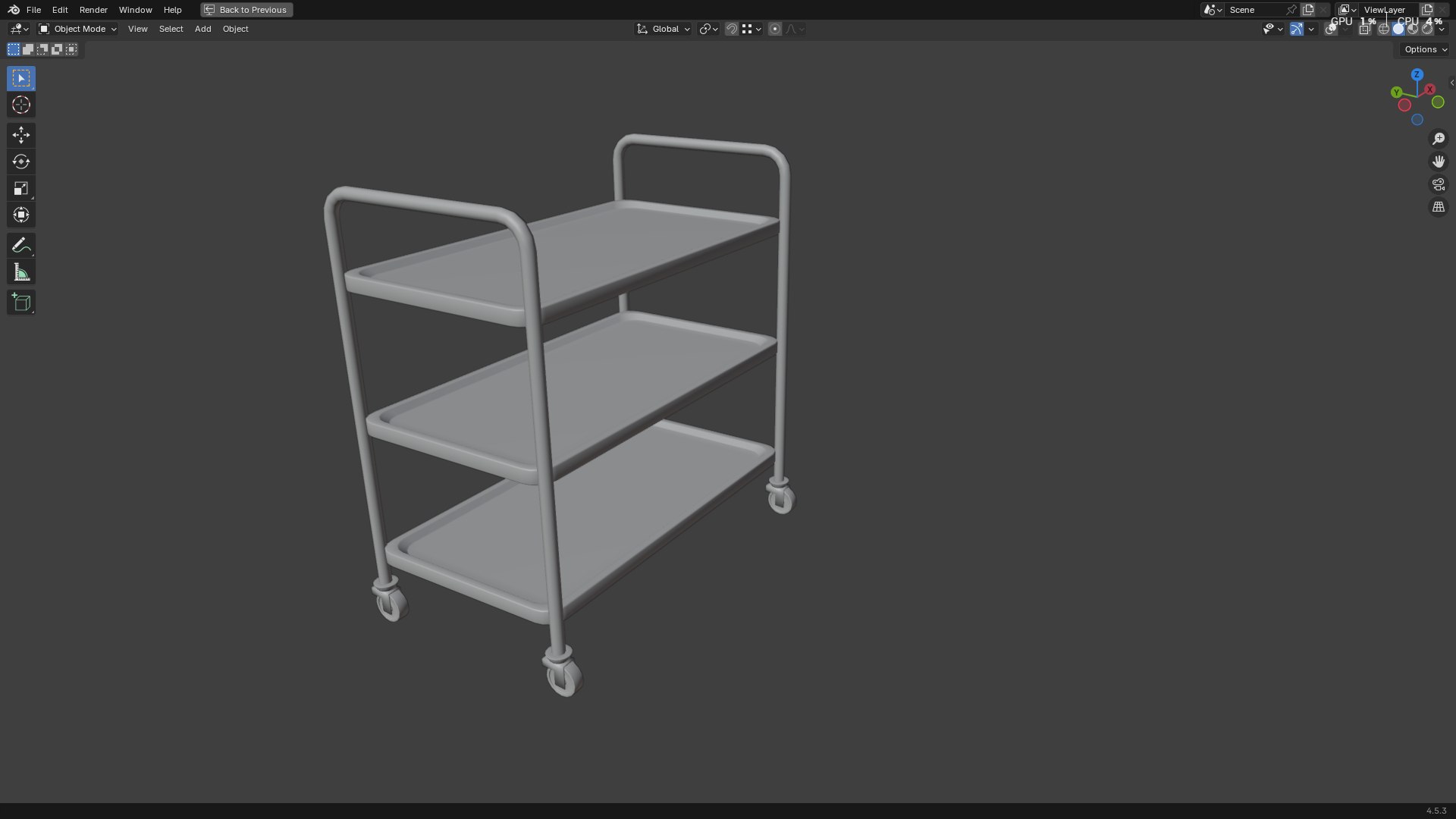Switch to solid shading
1456x819 pixels.
coord(1398,29)
